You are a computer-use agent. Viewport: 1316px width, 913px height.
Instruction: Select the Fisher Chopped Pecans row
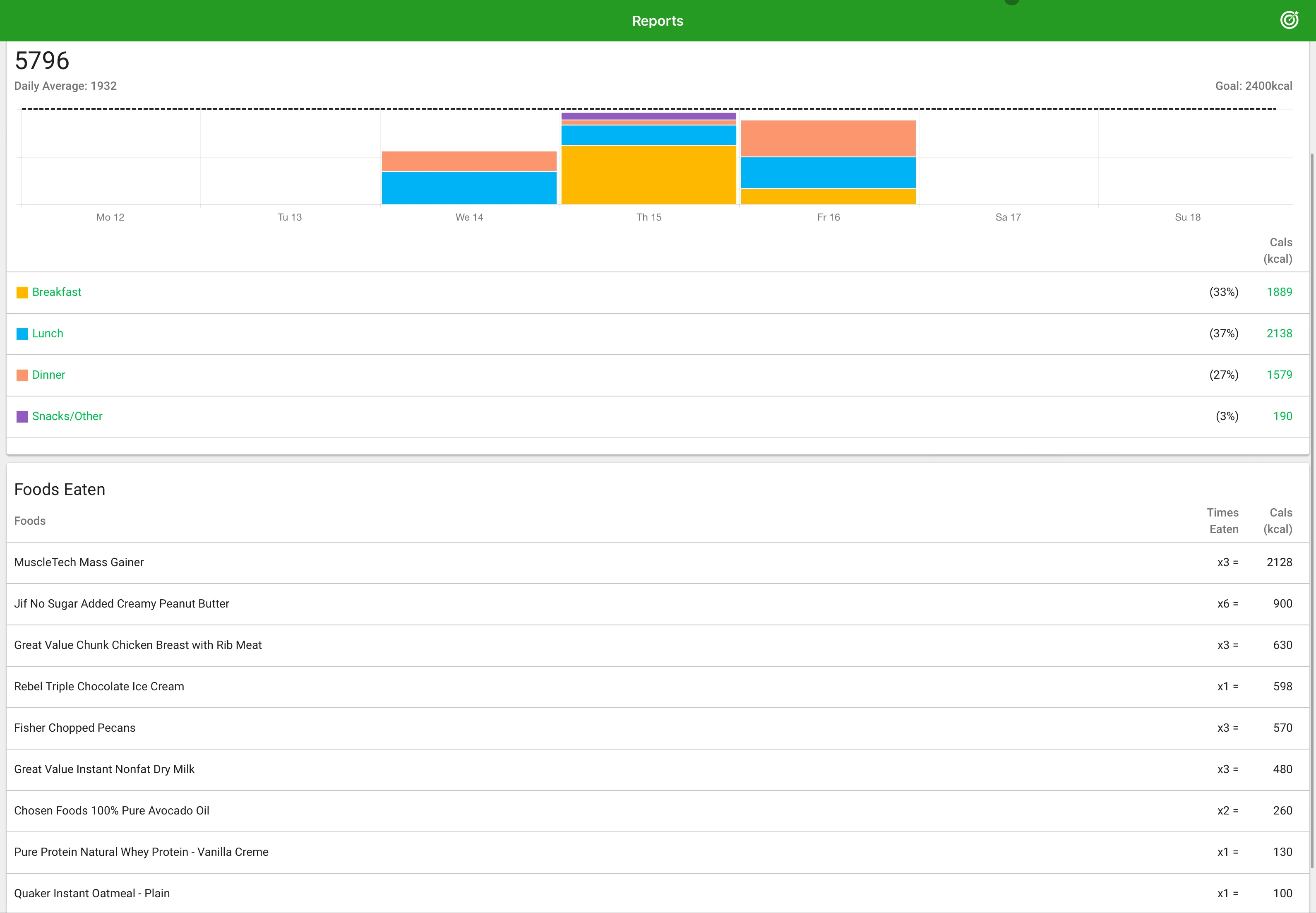658,728
